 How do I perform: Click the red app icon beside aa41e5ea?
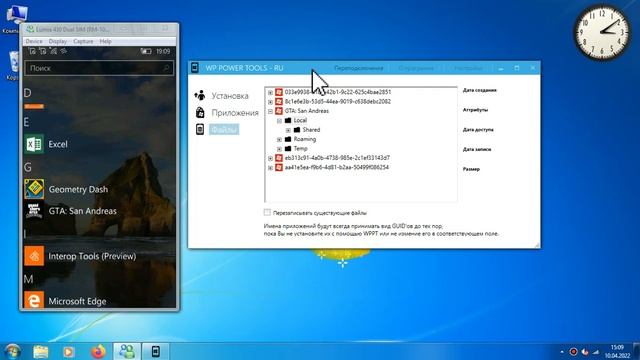[x=279, y=167]
